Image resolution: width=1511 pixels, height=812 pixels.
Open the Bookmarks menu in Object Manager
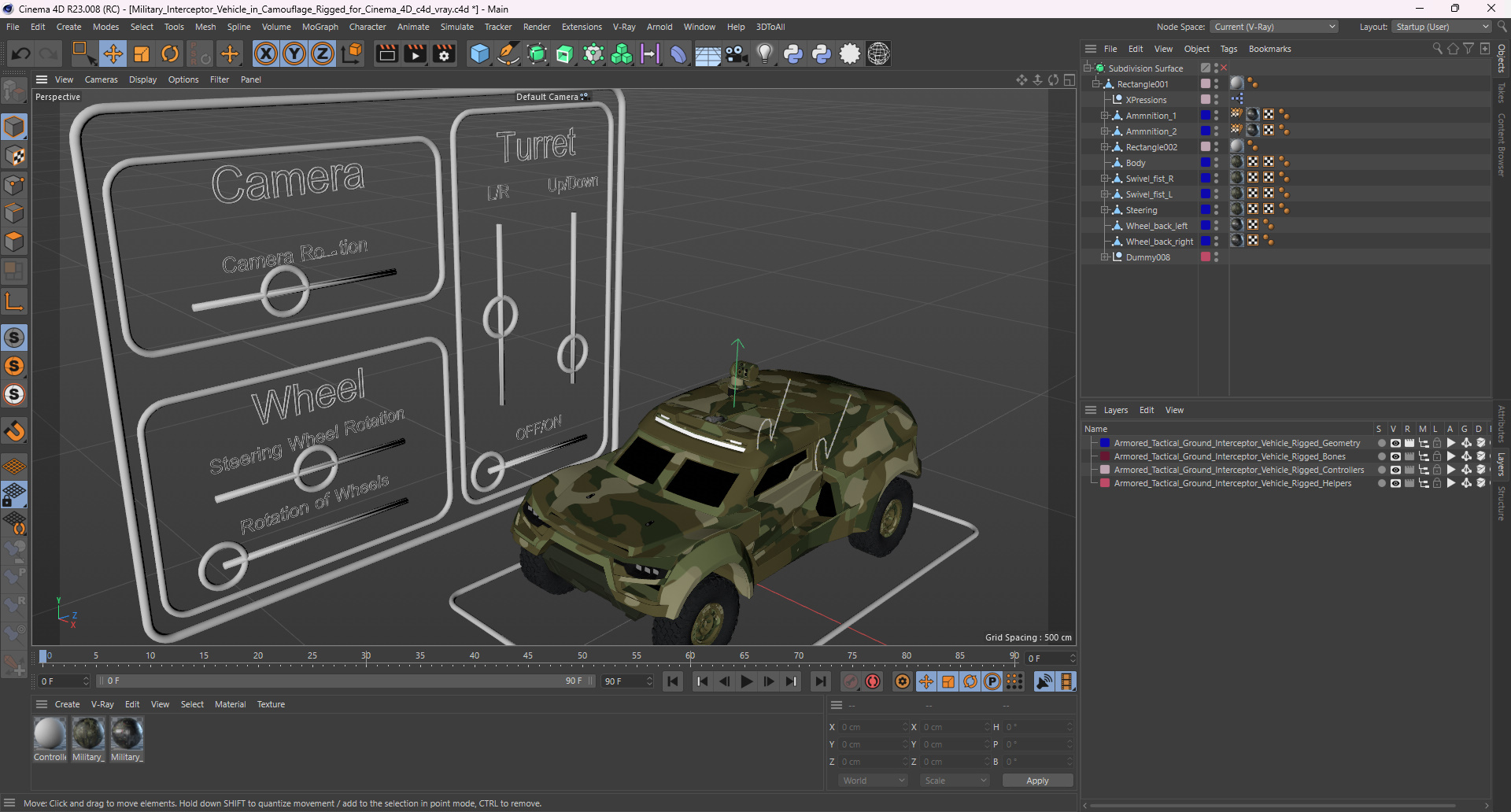point(1269,49)
